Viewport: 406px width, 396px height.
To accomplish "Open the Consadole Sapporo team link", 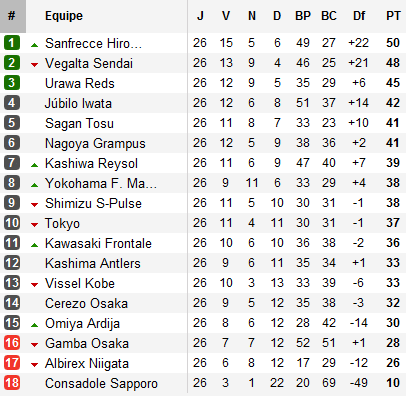I will click(101, 383).
